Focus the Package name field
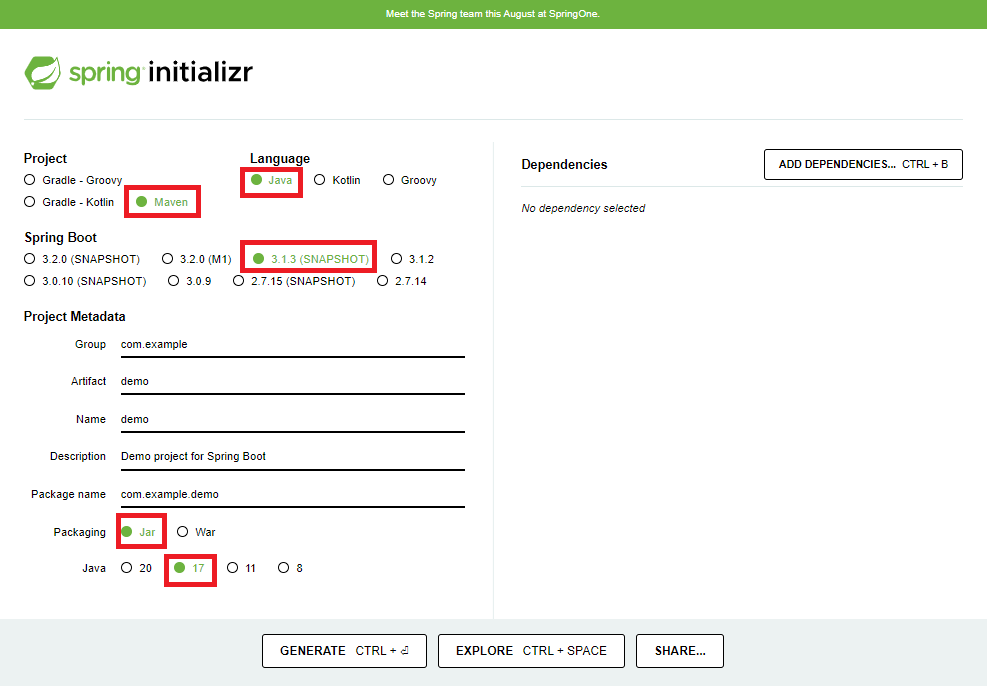Image resolution: width=987 pixels, height=686 pixels. [293, 495]
